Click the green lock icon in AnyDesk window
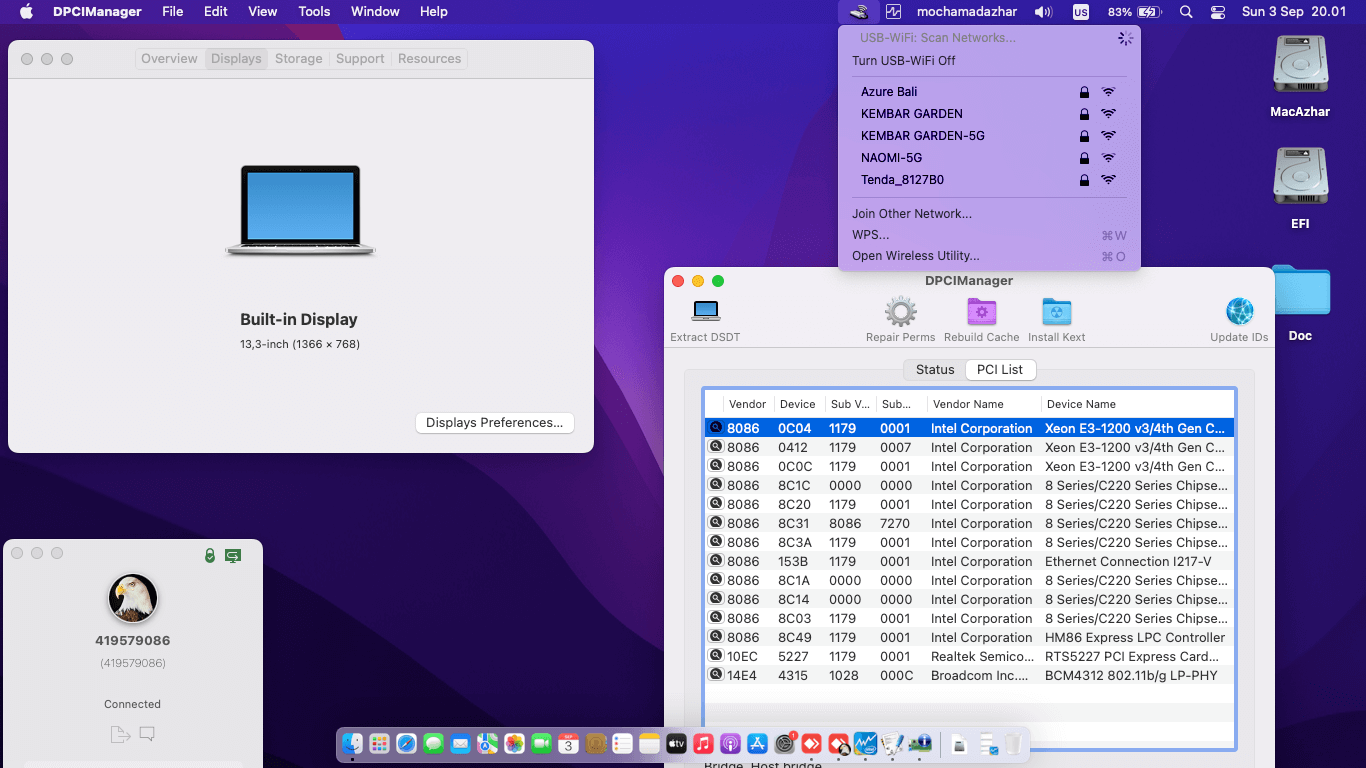The height and width of the screenshot is (768, 1366). coord(210,555)
